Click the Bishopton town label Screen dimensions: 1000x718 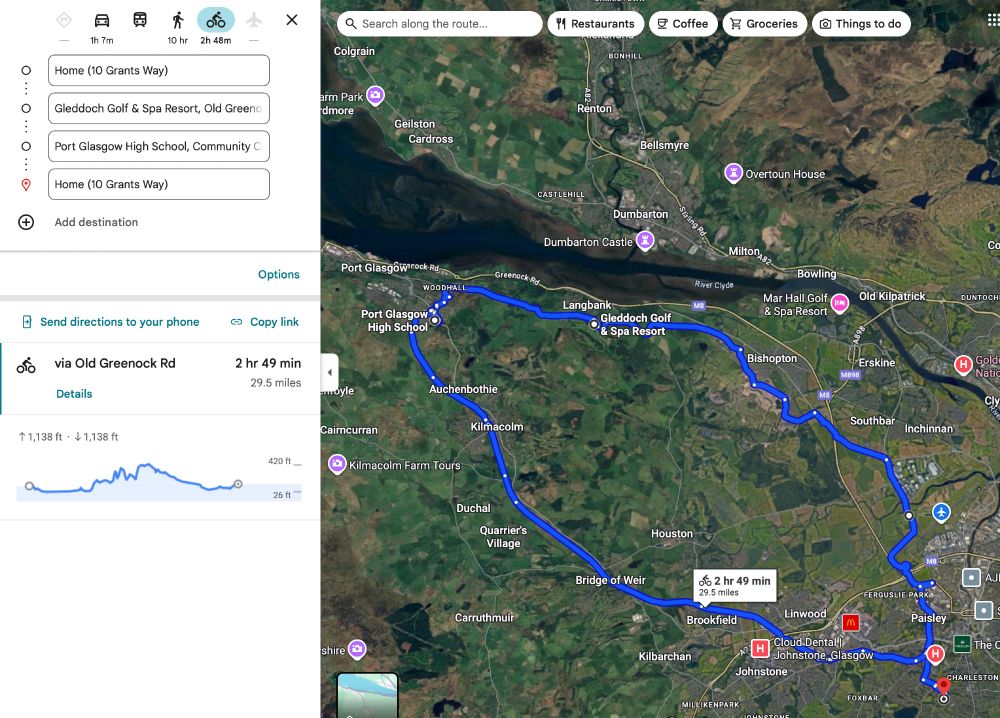click(772, 358)
